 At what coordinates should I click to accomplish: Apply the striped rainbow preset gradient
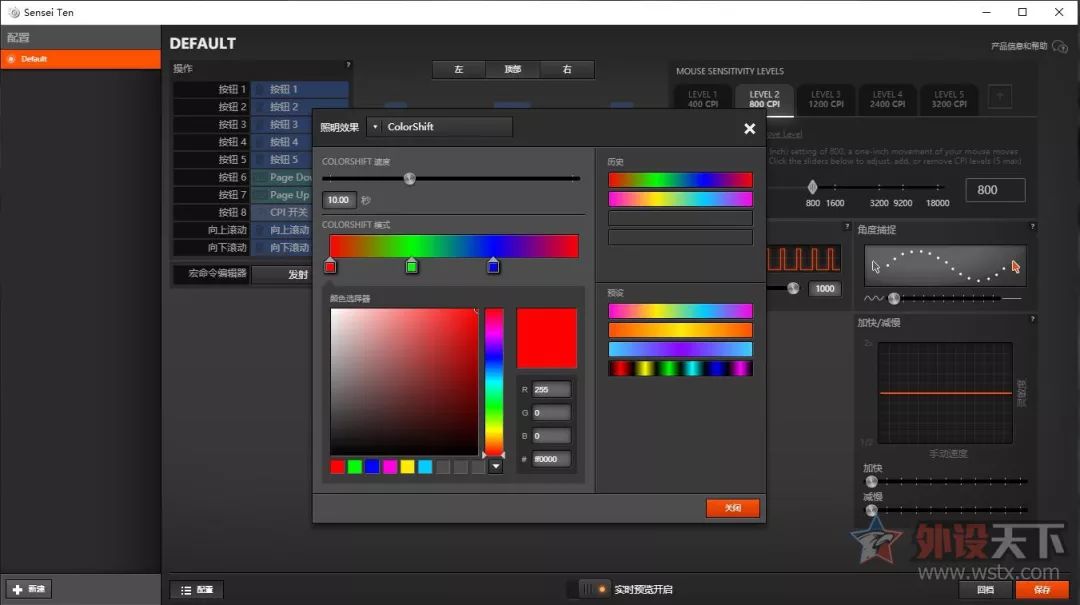(681, 369)
